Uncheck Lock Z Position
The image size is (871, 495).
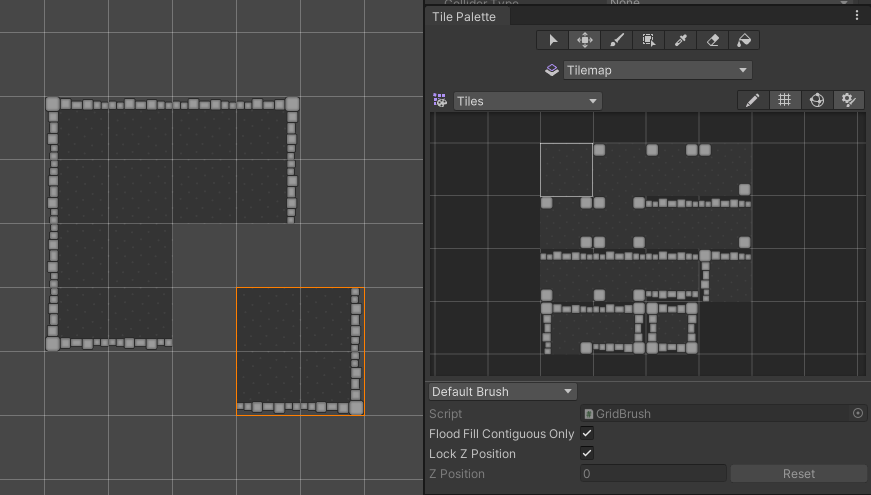point(587,453)
